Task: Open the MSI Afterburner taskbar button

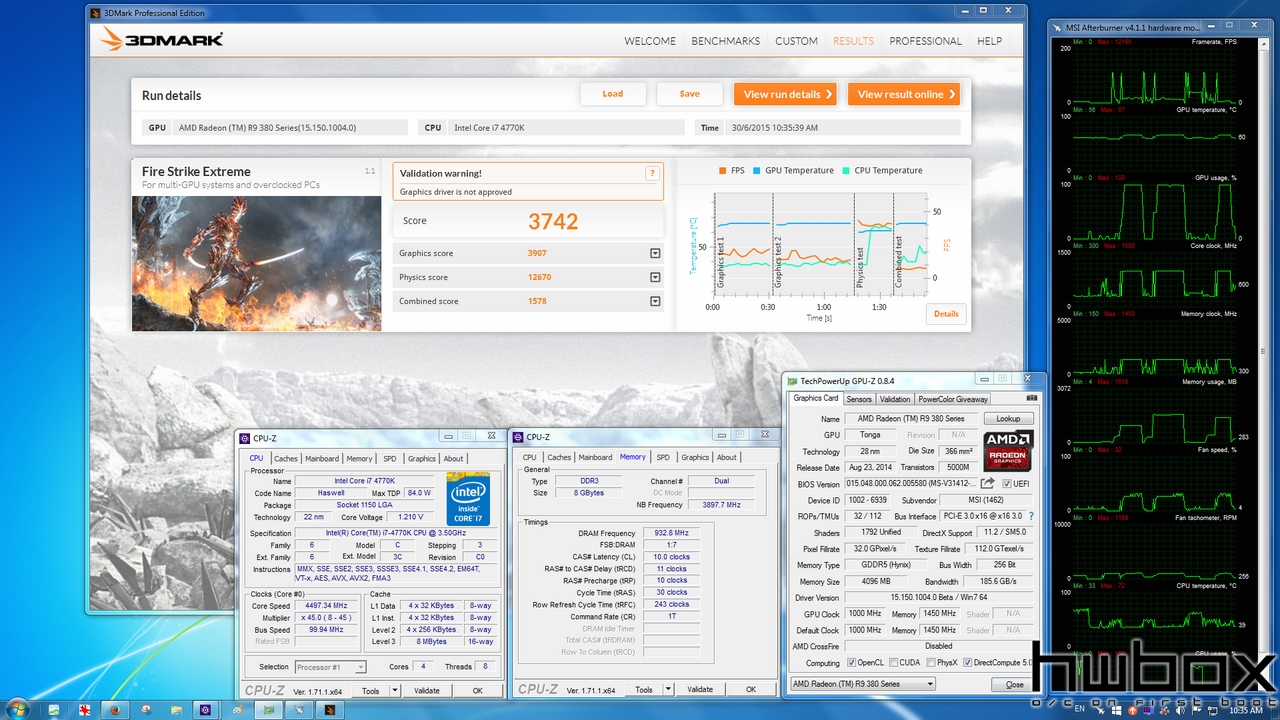Action: 299,710
